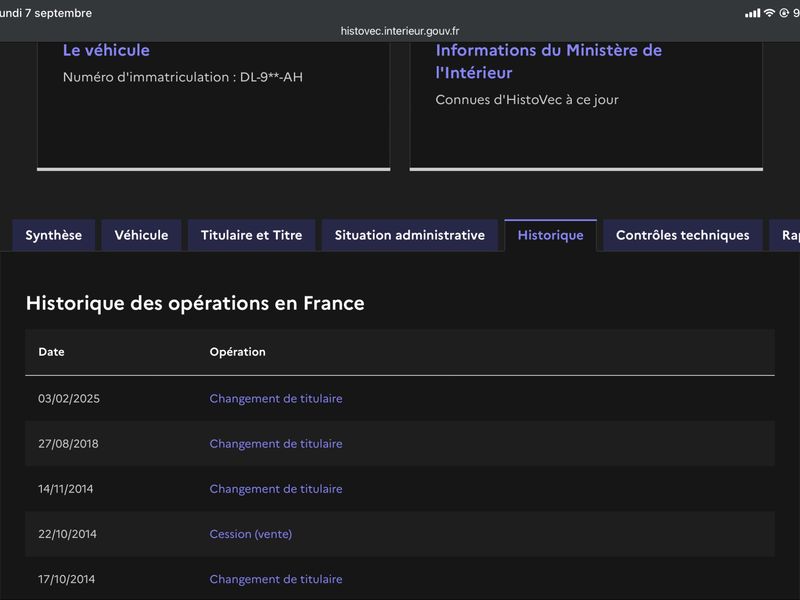800x600 pixels.
Task: Open the Titulaire et Titre tab
Action: [x=252, y=235]
